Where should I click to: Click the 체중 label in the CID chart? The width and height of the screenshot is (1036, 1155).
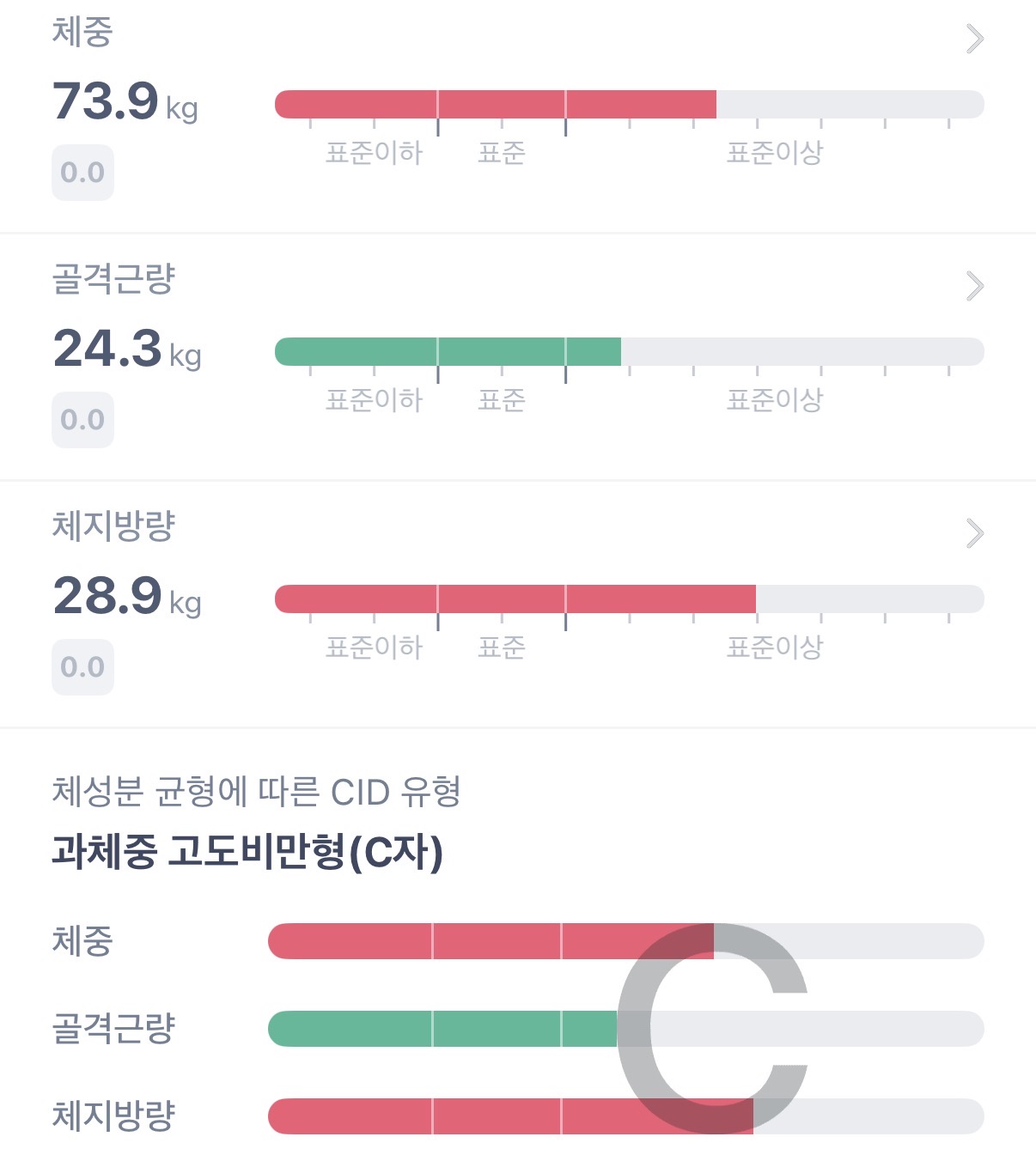(x=82, y=941)
